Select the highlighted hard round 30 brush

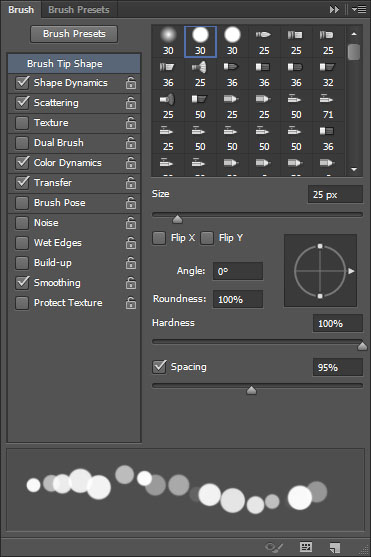click(200, 42)
